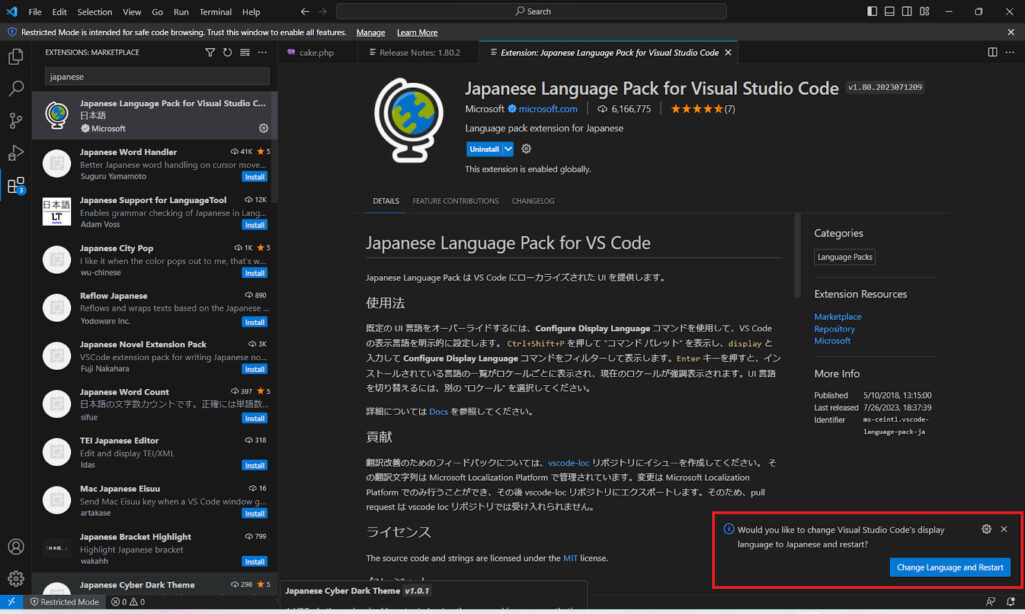Image resolution: width=1025 pixels, height=614 pixels.
Task: Uninstall the Japanese Language Pack
Action: click(484, 149)
